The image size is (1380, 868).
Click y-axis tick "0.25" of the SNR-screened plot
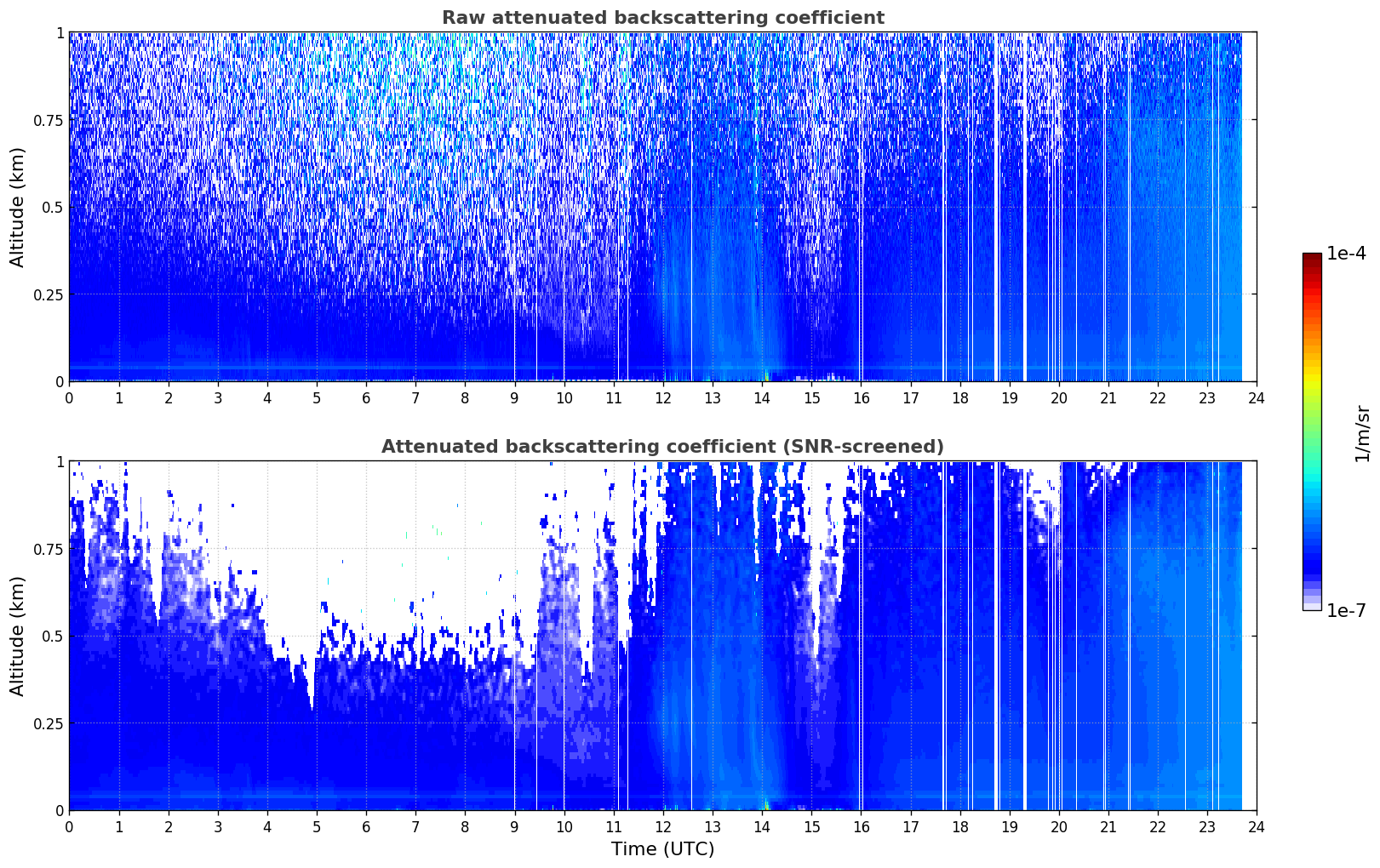point(49,723)
